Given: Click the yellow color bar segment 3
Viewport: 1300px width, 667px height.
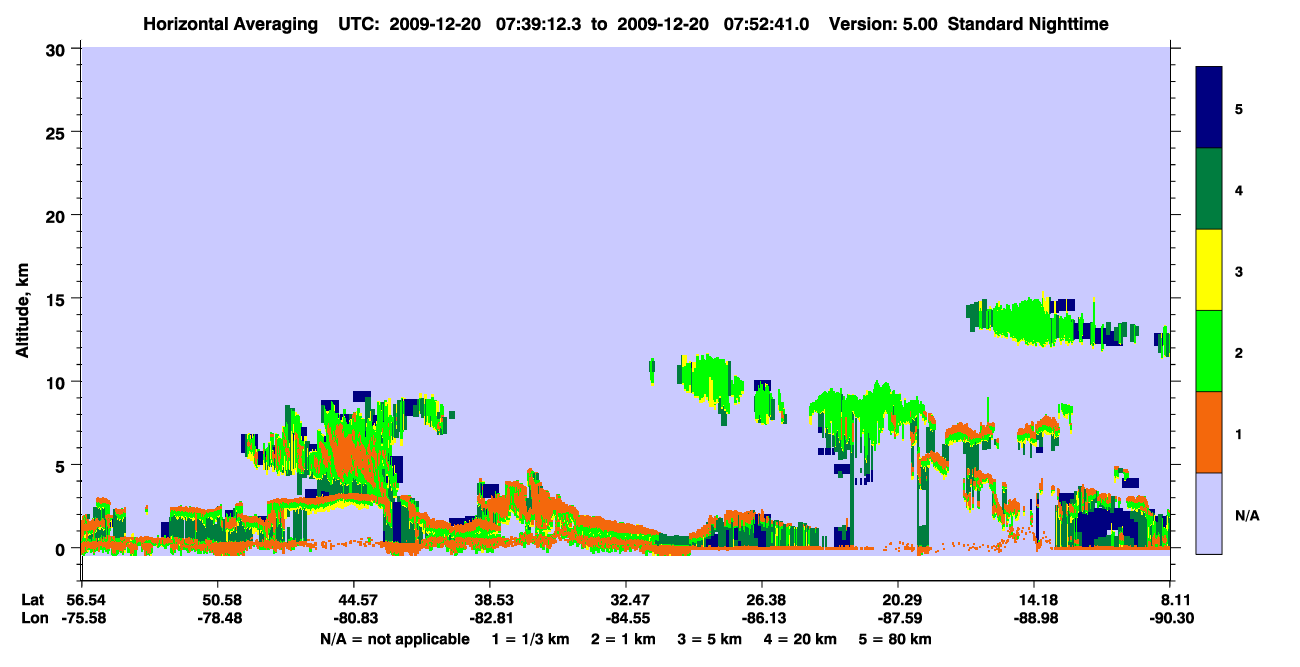Looking at the screenshot, I should pos(1209,270).
